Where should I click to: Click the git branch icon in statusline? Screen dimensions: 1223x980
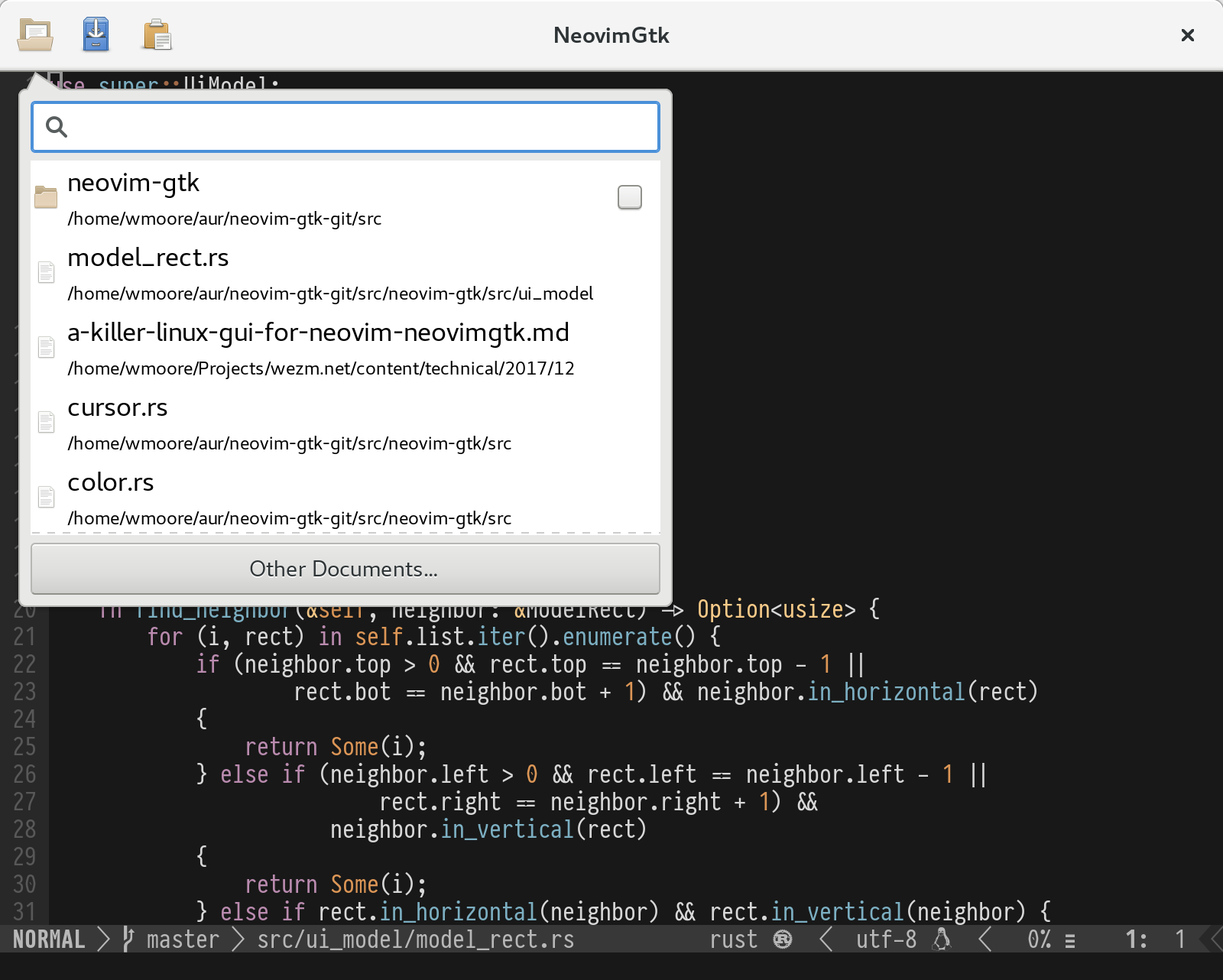[128, 939]
